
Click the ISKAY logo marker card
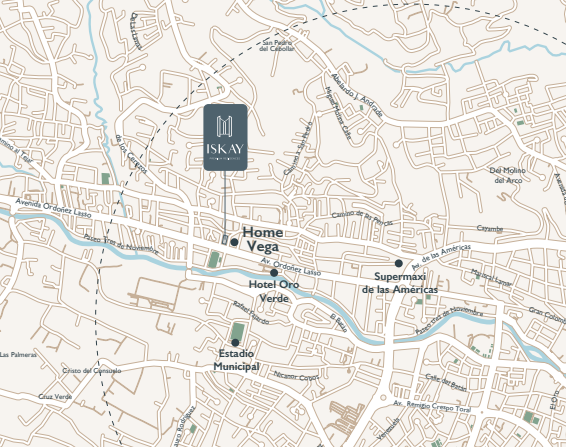point(225,137)
